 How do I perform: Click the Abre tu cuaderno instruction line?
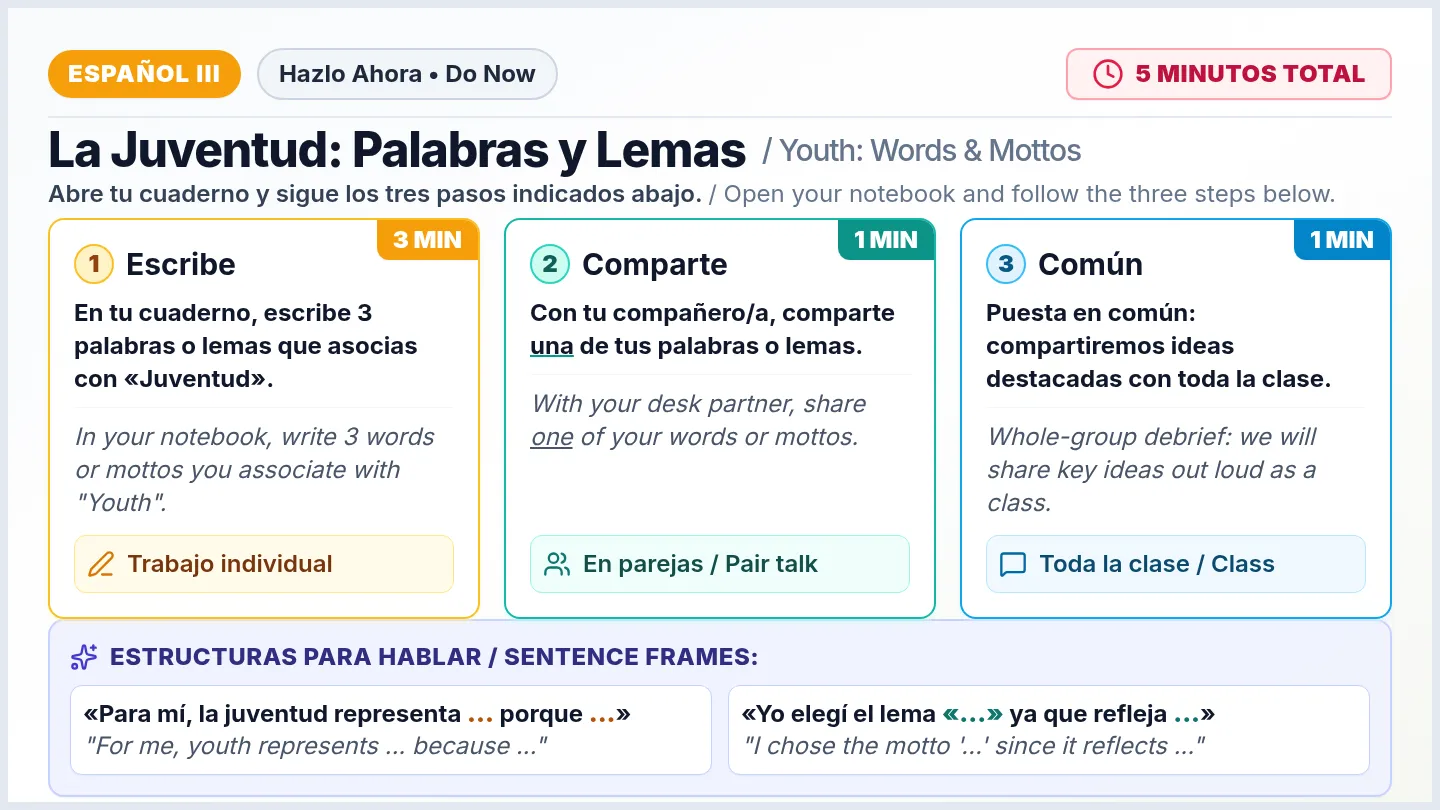(691, 194)
